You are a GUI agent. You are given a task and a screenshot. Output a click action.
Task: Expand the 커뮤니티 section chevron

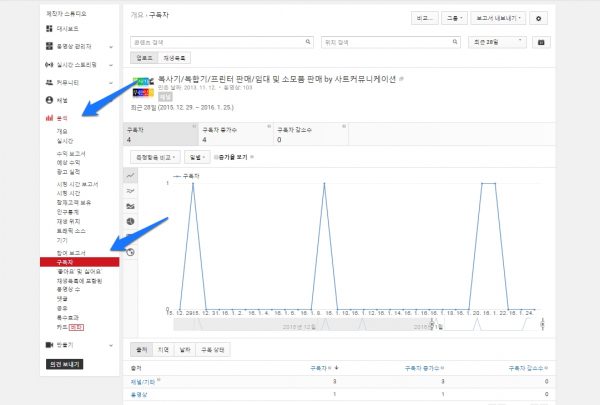[x=111, y=83]
